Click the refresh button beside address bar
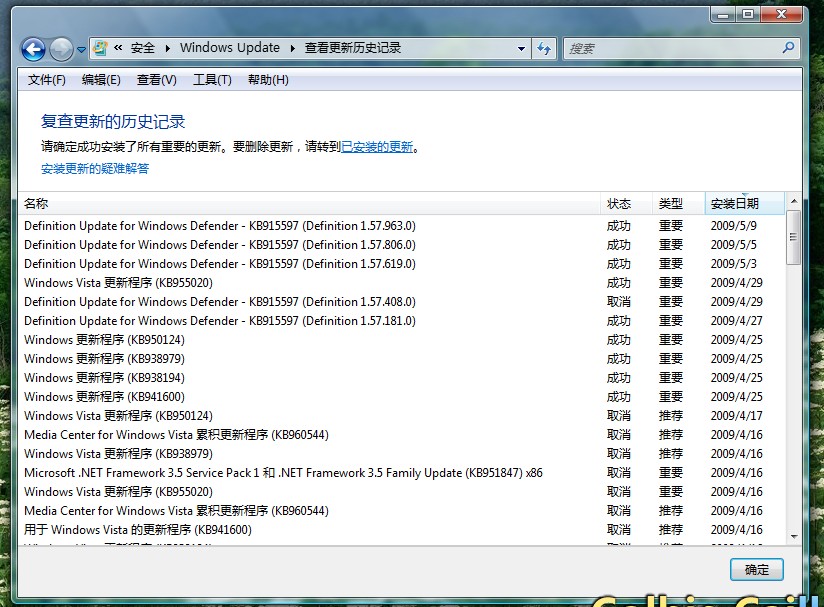The height and width of the screenshot is (607, 824). tap(544, 49)
